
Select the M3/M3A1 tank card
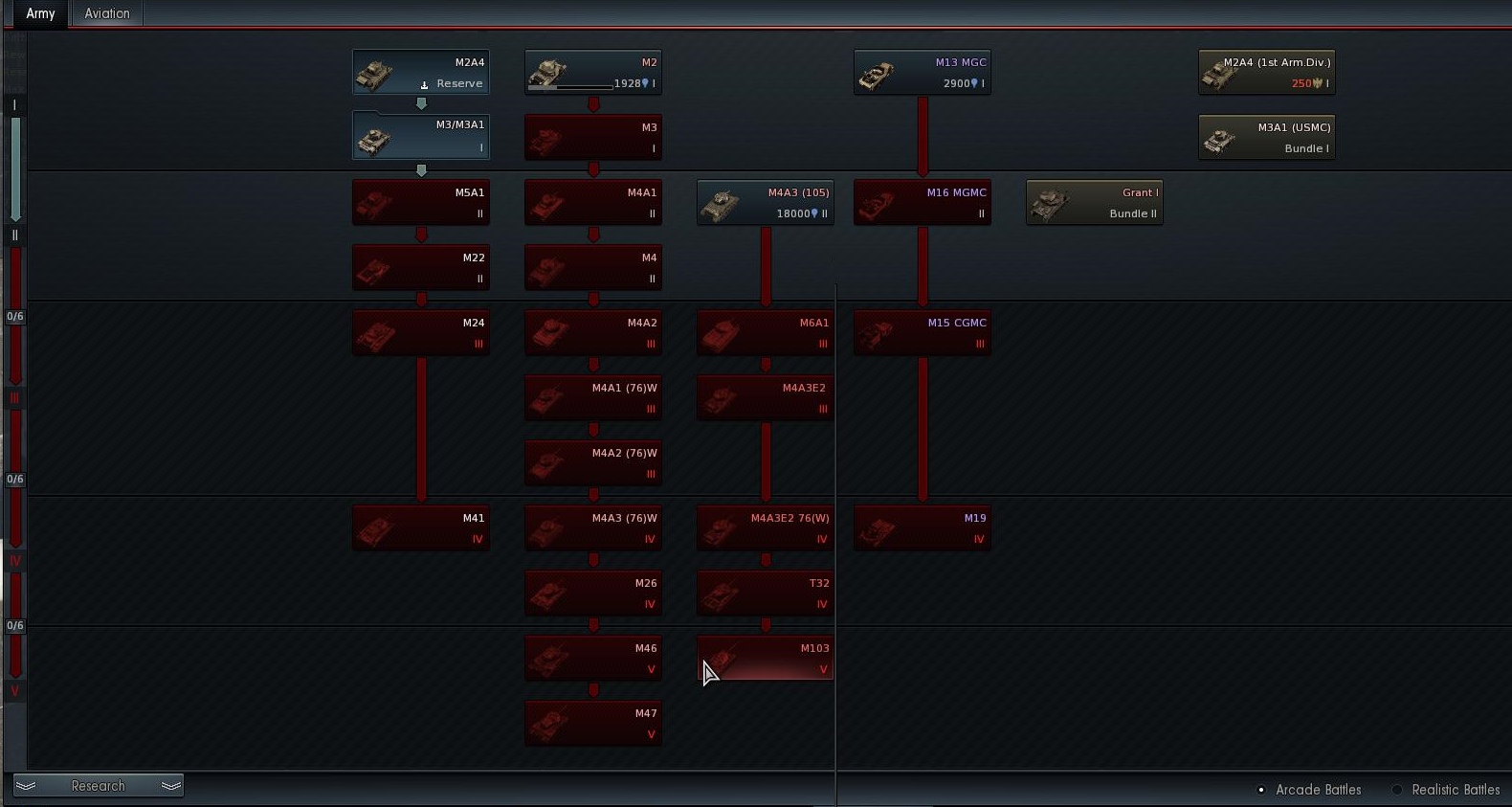(x=421, y=136)
